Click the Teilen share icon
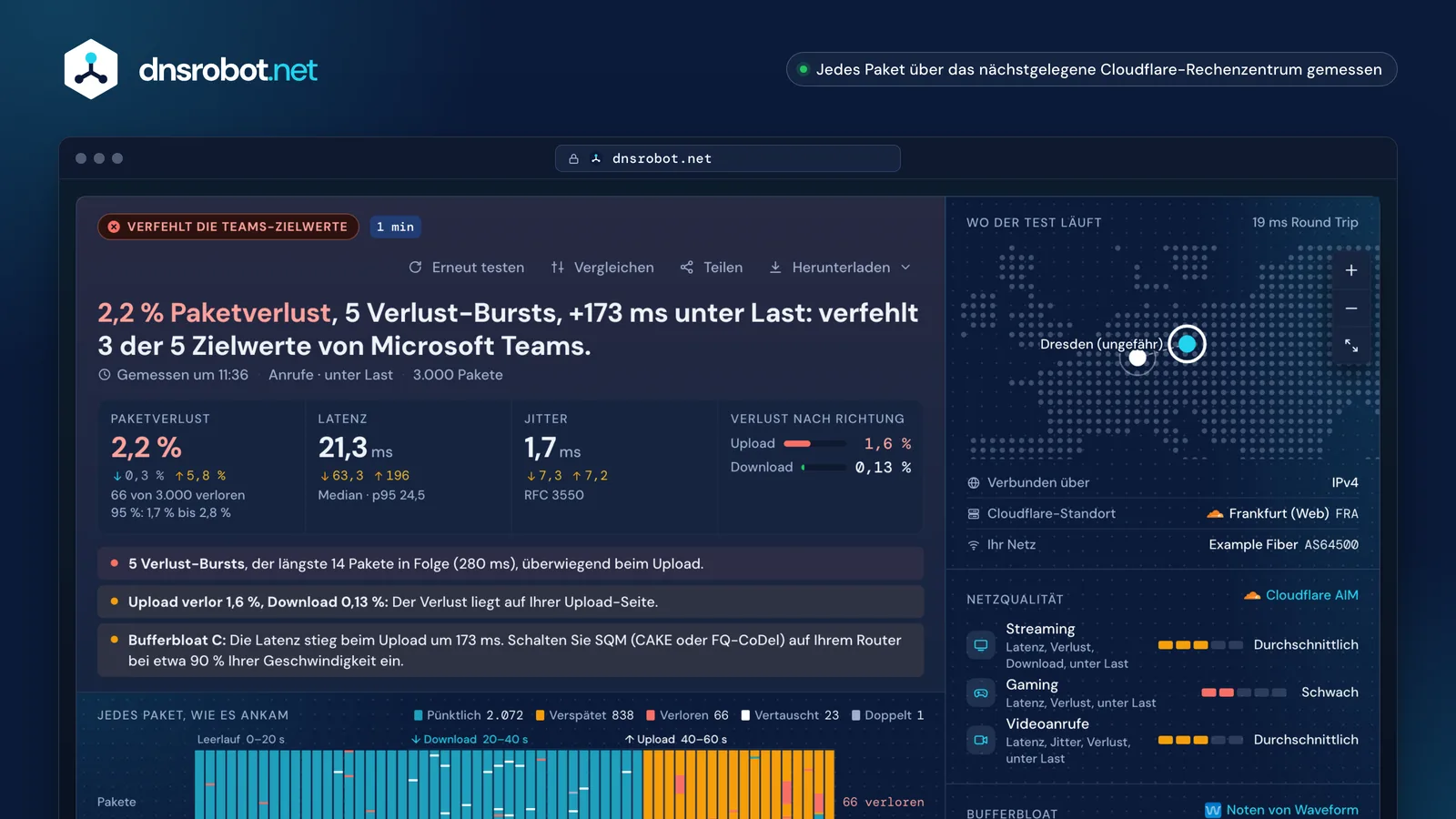This screenshot has height=819, width=1456. pyautogui.click(x=687, y=268)
